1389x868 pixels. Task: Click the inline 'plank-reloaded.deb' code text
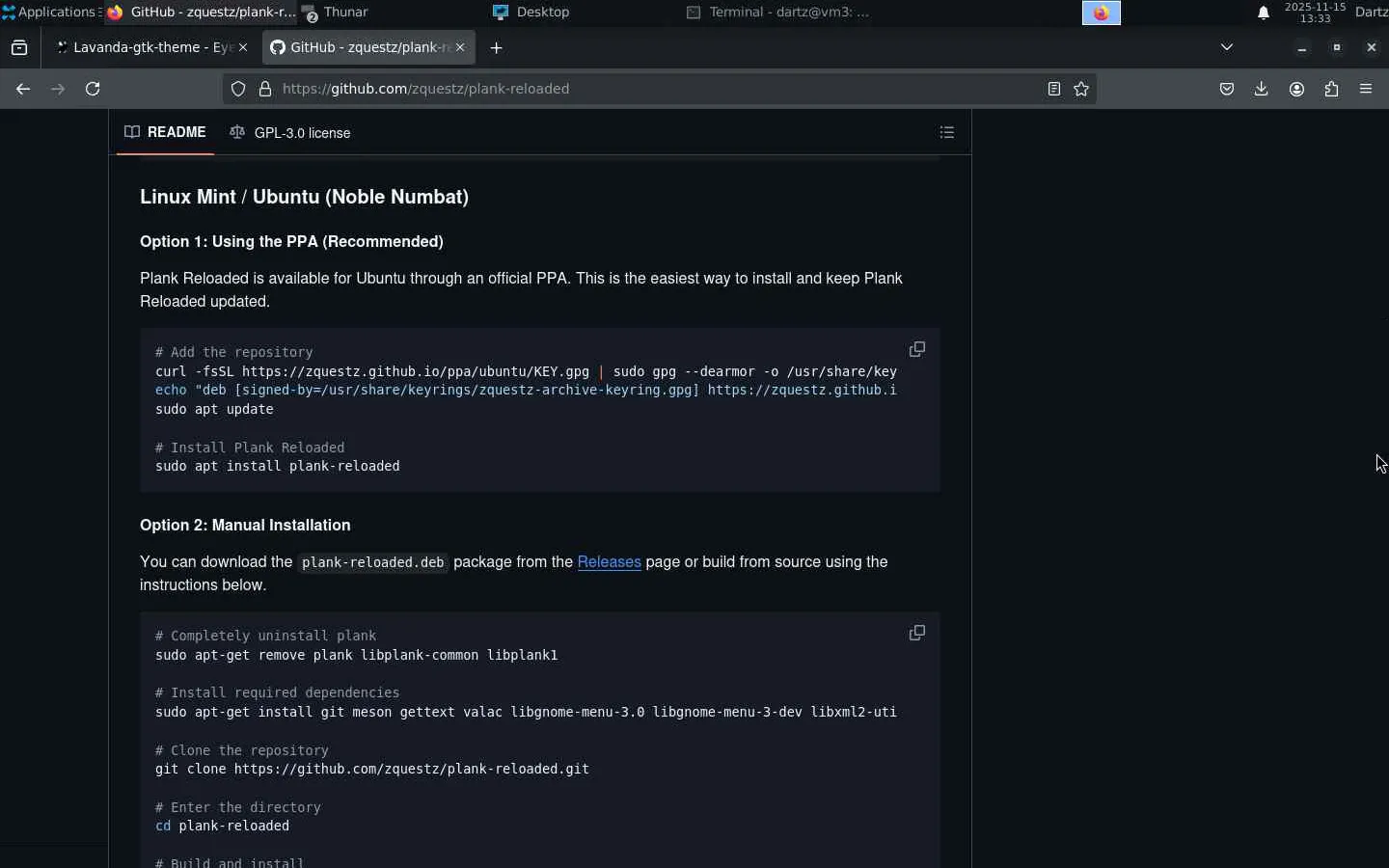372,562
